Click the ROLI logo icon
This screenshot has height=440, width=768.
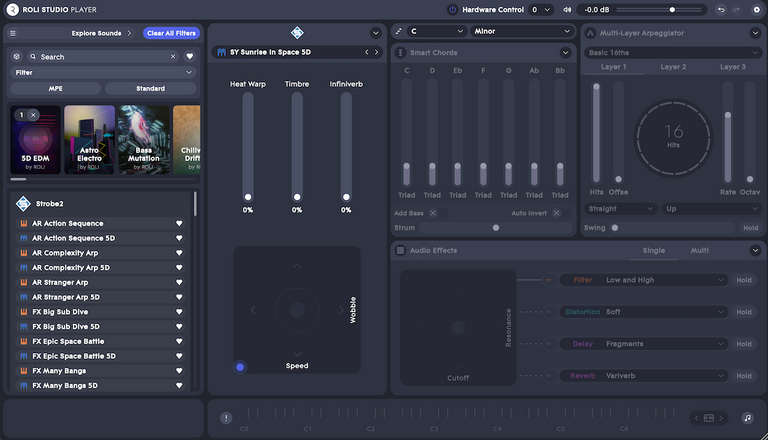click(12, 9)
